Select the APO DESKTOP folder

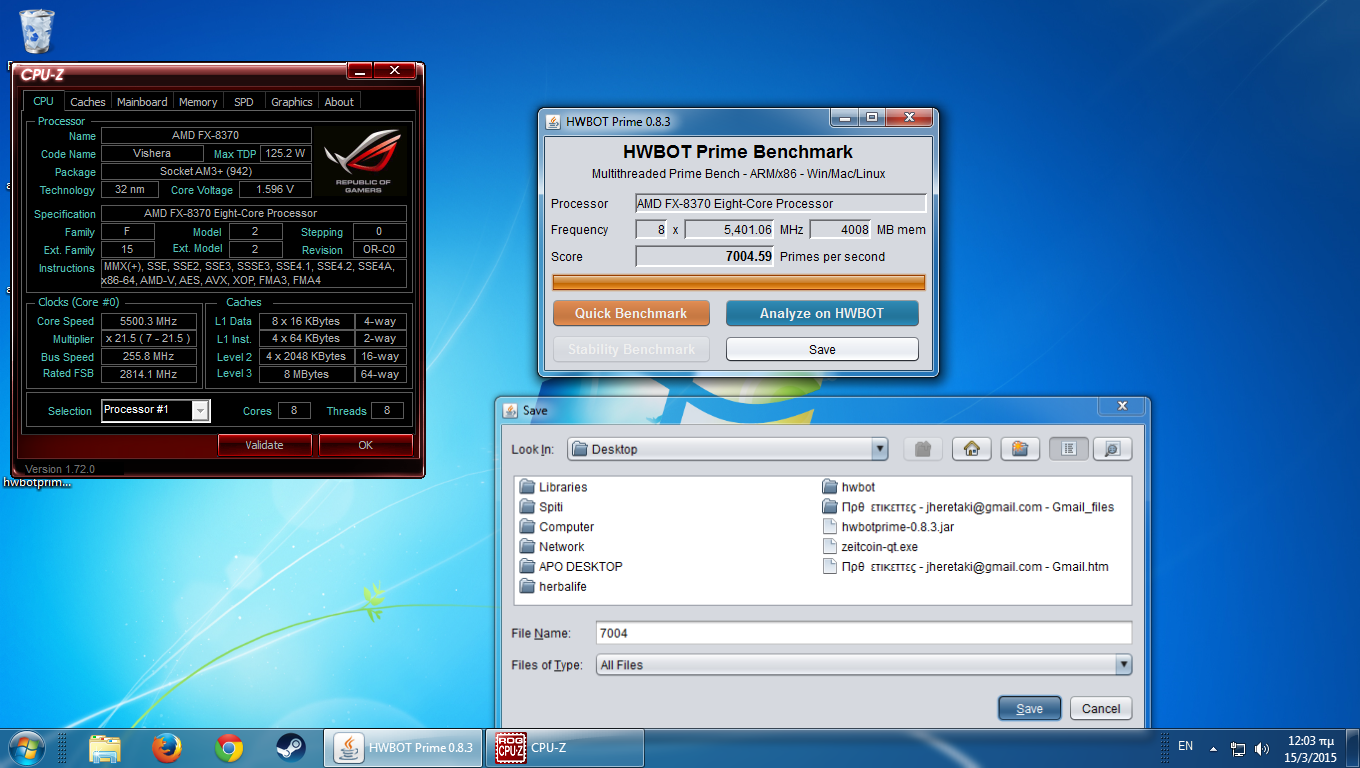(x=571, y=567)
